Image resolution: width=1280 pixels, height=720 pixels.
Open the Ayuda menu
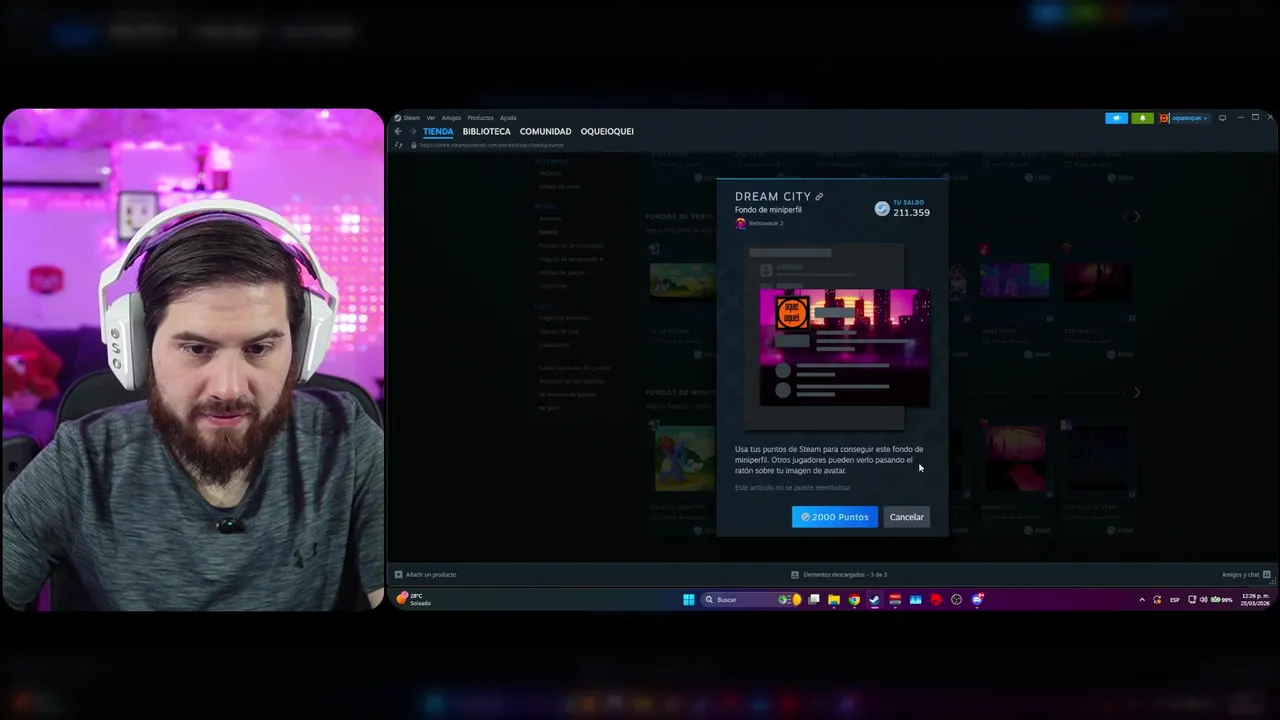pos(508,118)
